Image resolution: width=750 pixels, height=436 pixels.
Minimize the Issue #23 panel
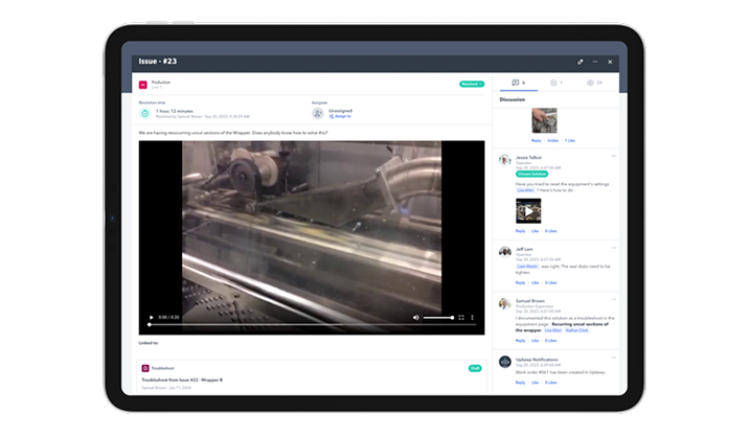pyautogui.click(x=595, y=62)
